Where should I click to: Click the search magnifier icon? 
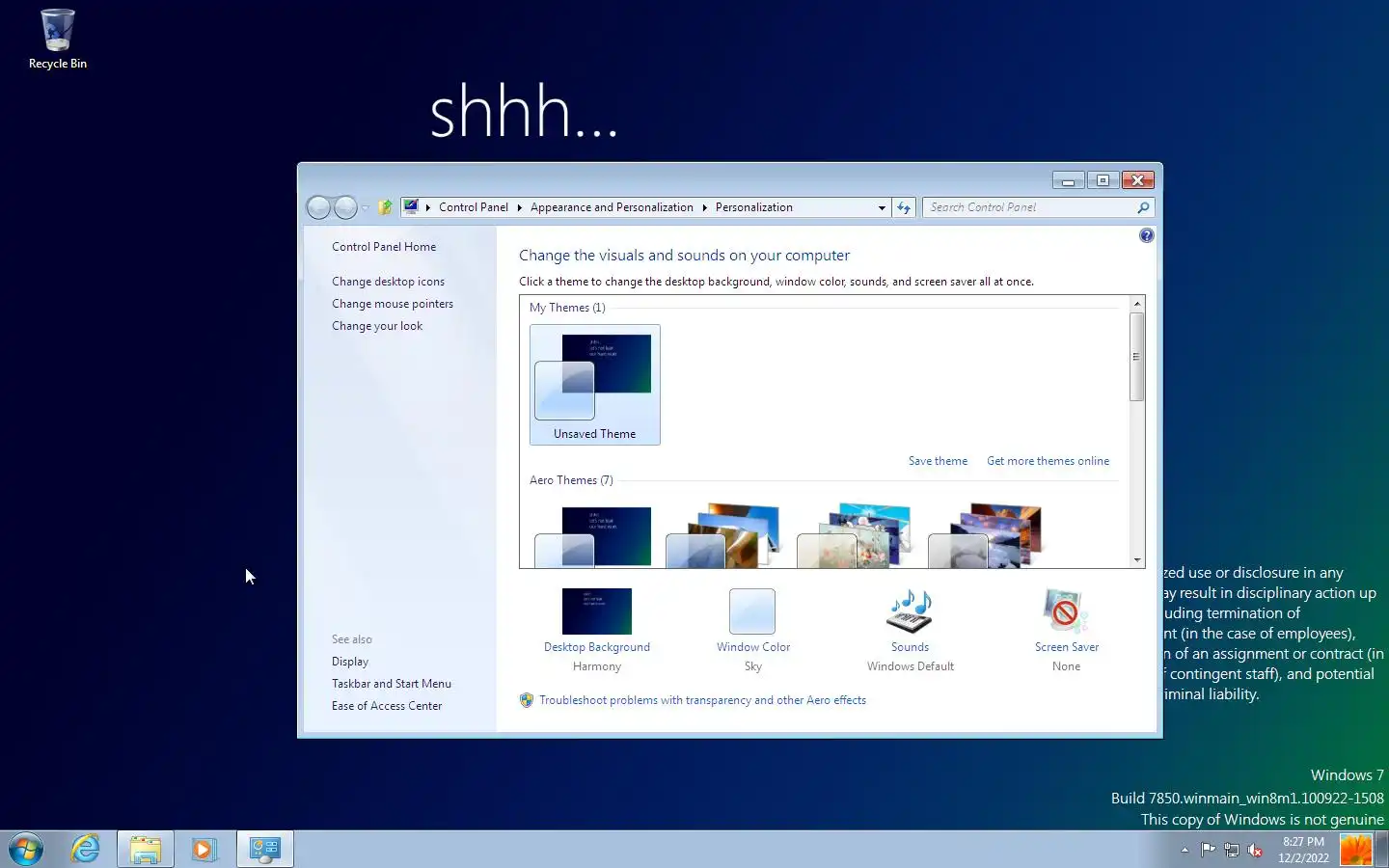click(x=1143, y=207)
